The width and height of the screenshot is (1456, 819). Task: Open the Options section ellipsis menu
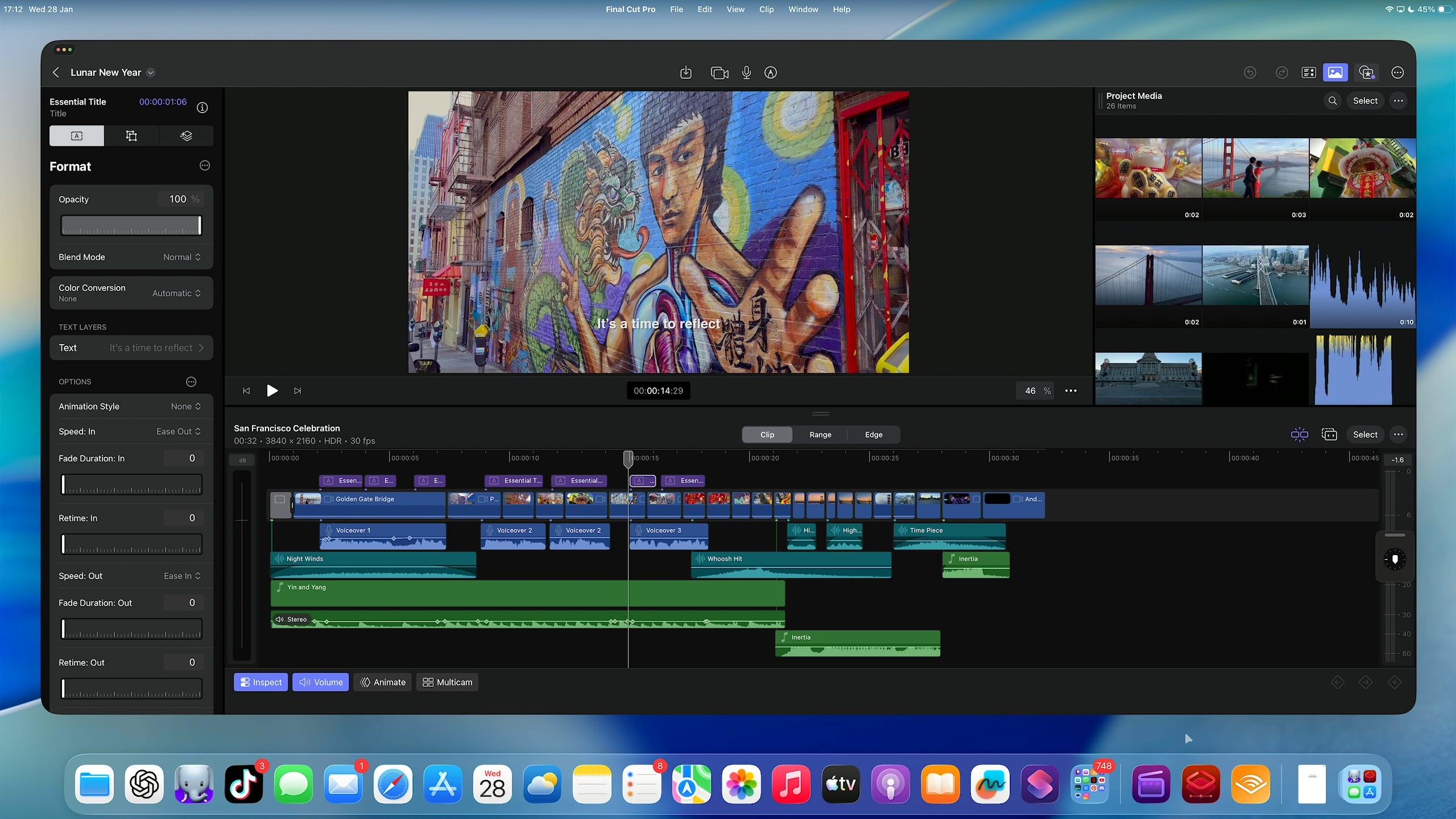point(191,382)
